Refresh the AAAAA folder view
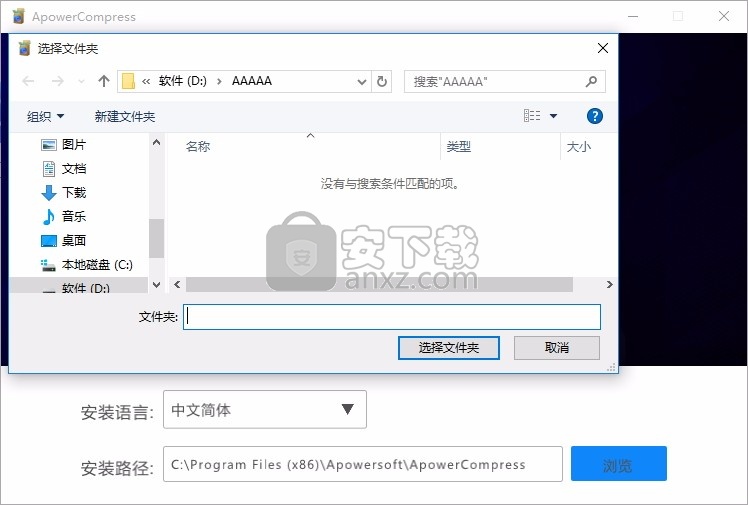The width and height of the screenshot is (748, 505). tap(382, 82)
